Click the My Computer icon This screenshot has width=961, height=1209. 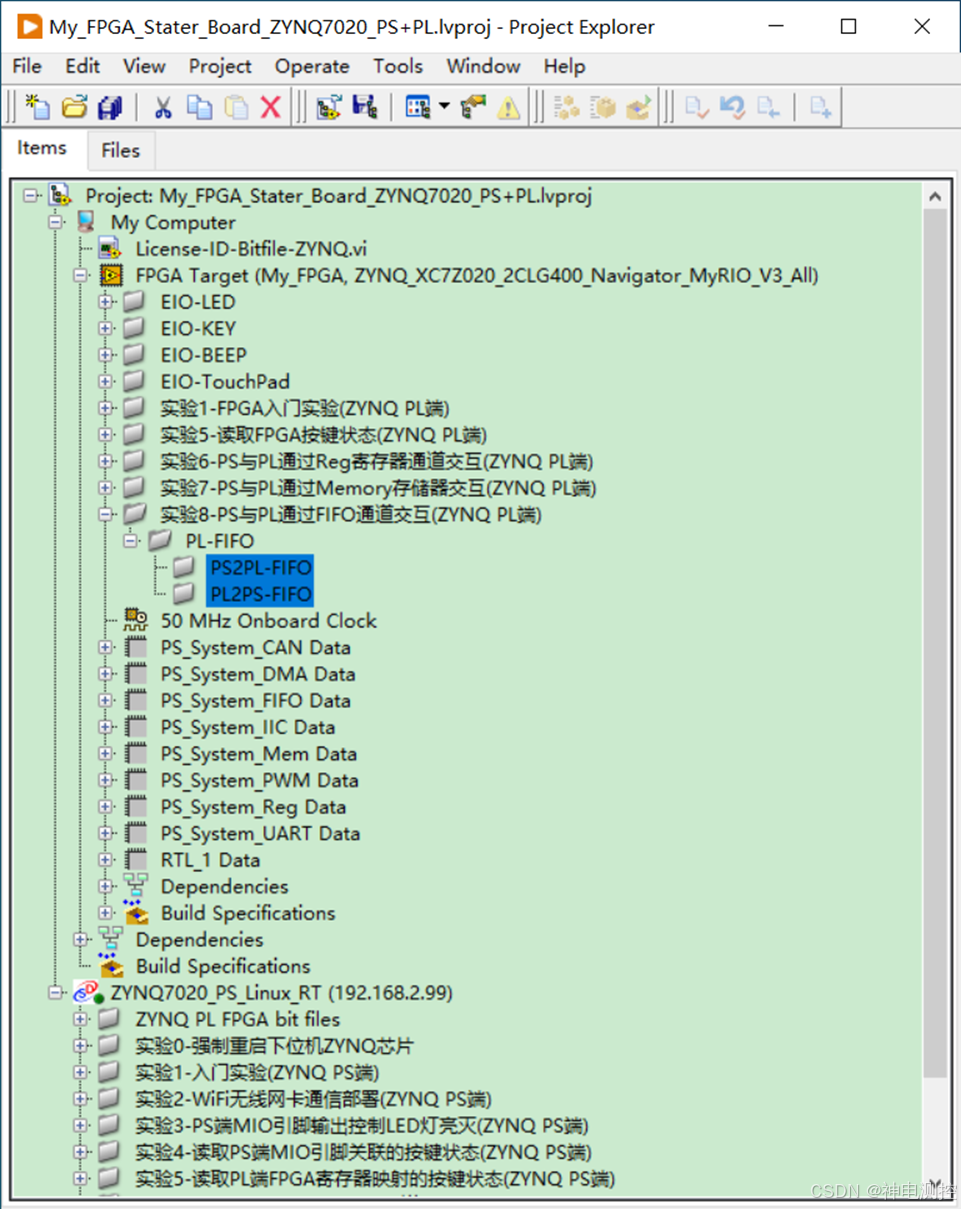point(87,222)
